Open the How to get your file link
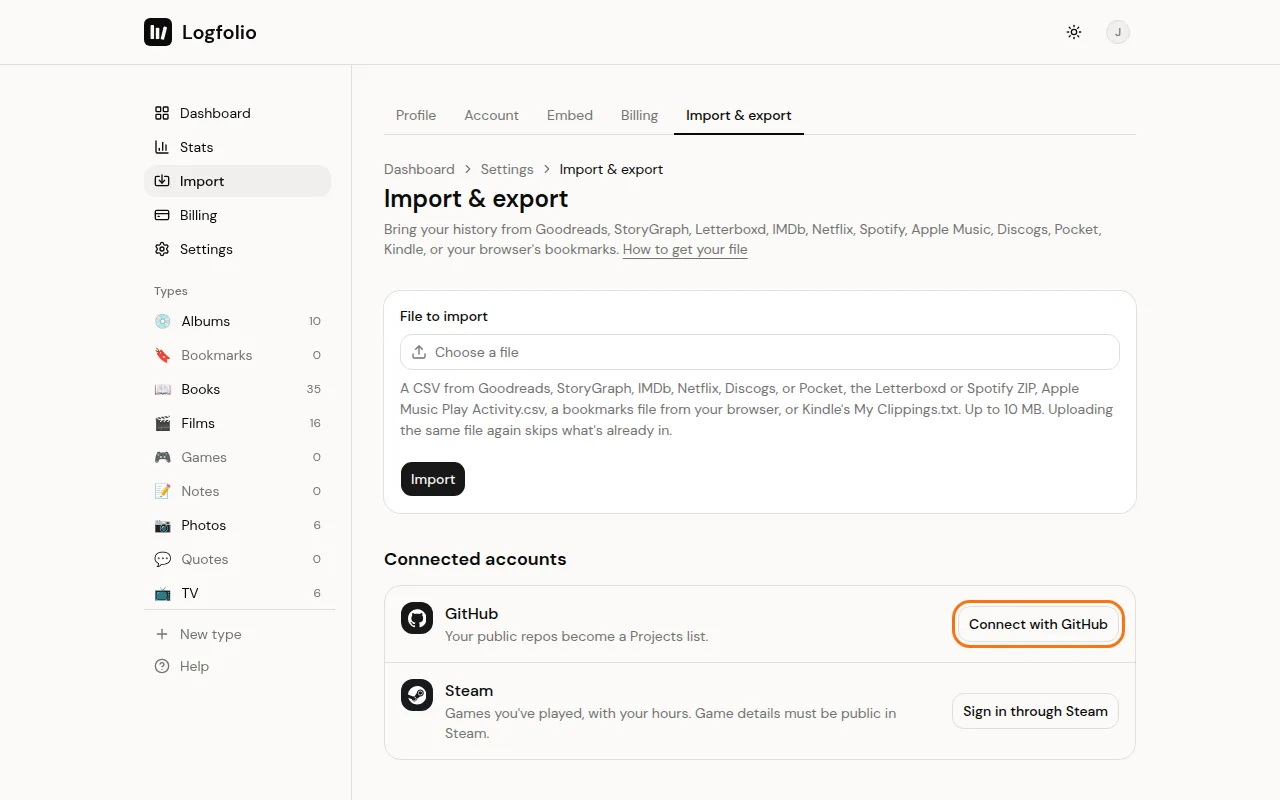 point(685,250)
